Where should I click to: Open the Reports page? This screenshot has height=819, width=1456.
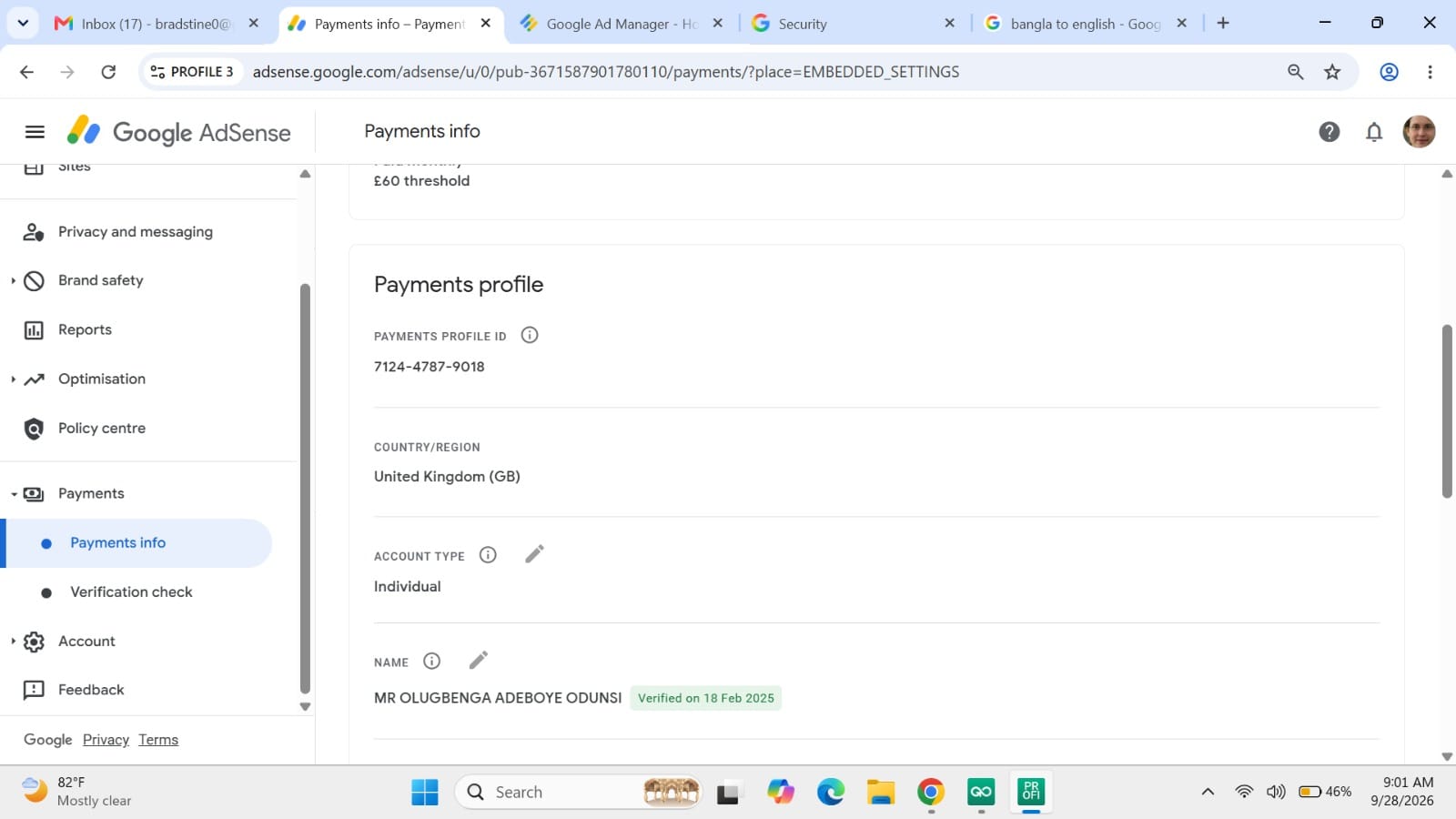coord(85,329)
